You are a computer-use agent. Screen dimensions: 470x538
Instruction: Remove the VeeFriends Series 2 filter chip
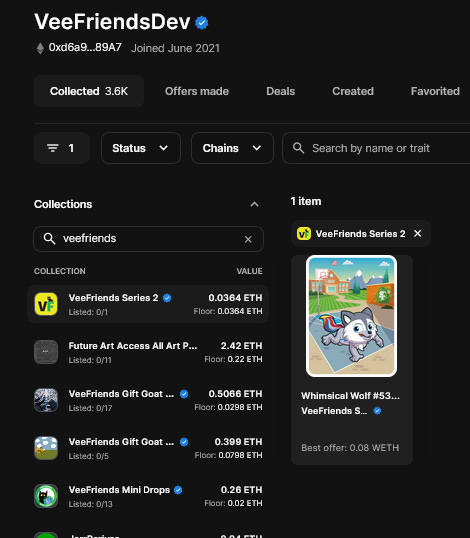[x=418, y=234]
